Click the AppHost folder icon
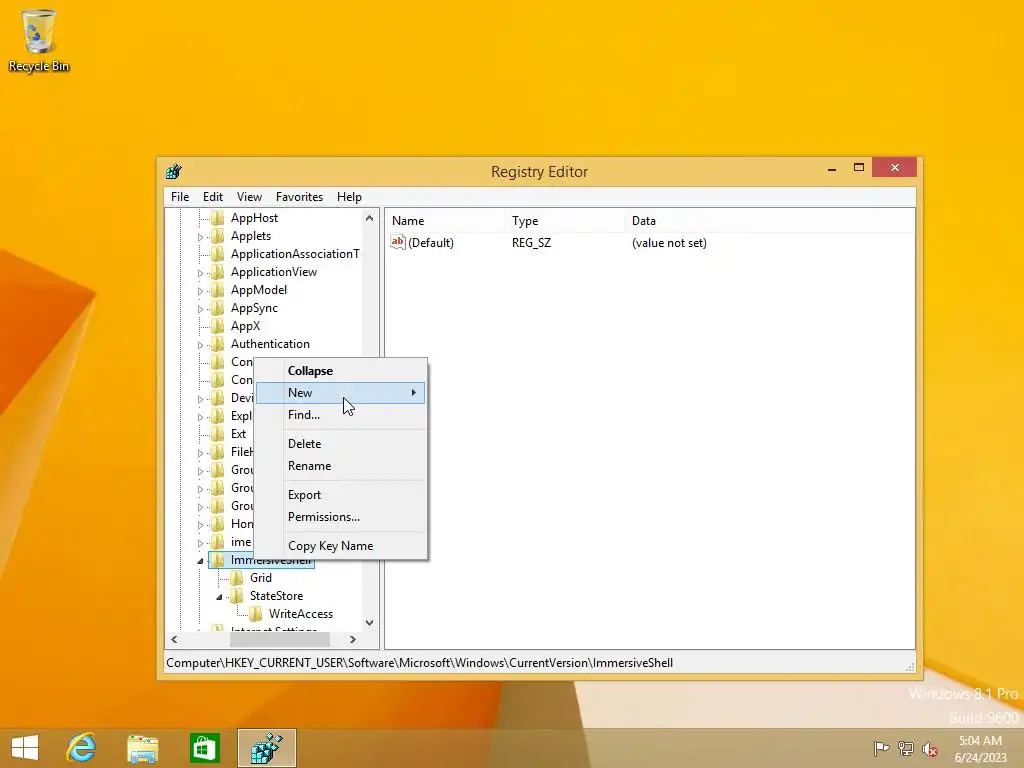Viewport: 1024px width, 768px height. click(218, 218)
